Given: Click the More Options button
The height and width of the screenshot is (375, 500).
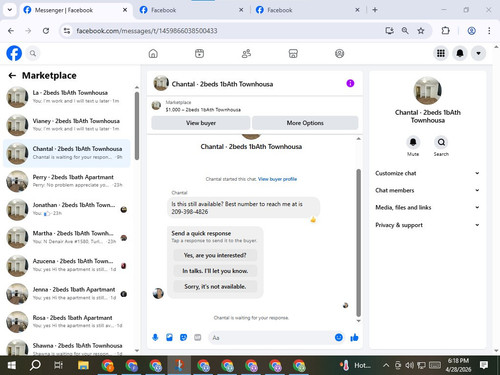Looking at the screenshot, I should point(305,123).
